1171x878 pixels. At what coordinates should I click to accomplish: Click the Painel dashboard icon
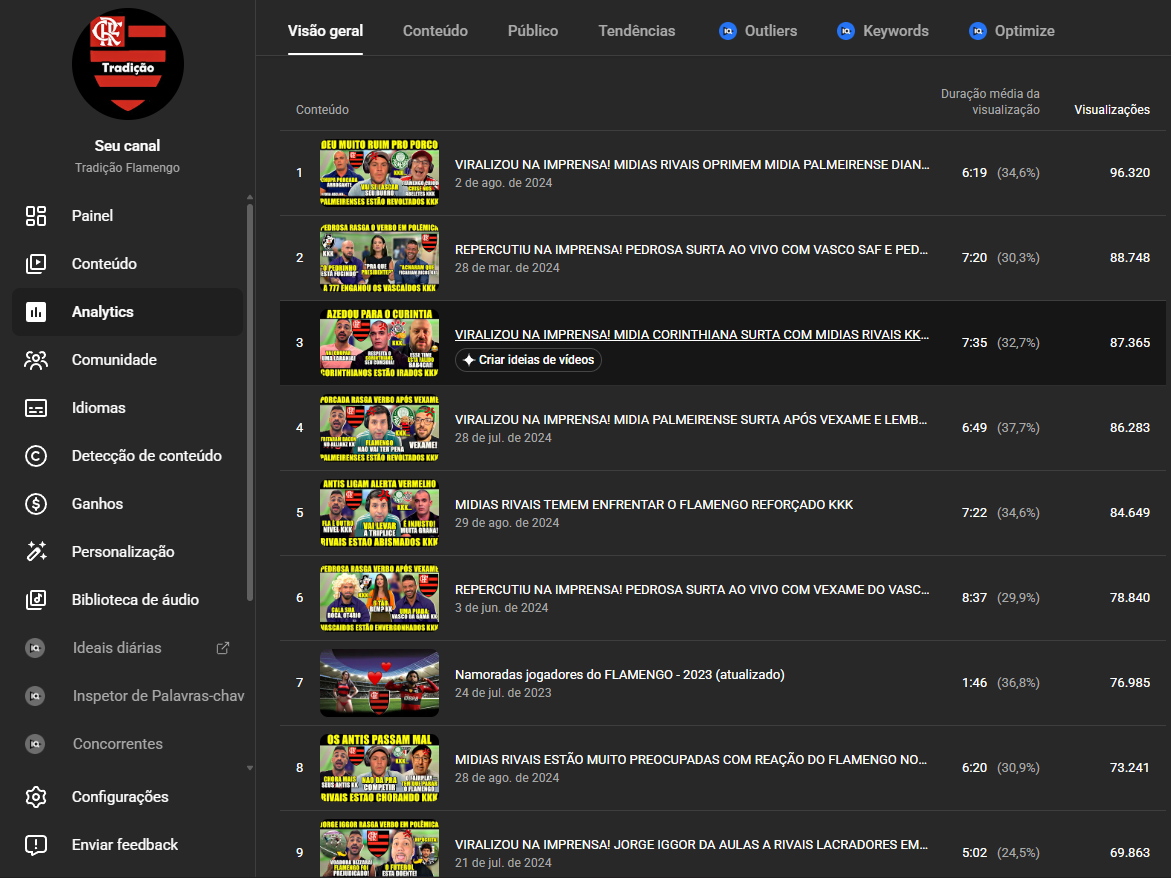point(36,216)
